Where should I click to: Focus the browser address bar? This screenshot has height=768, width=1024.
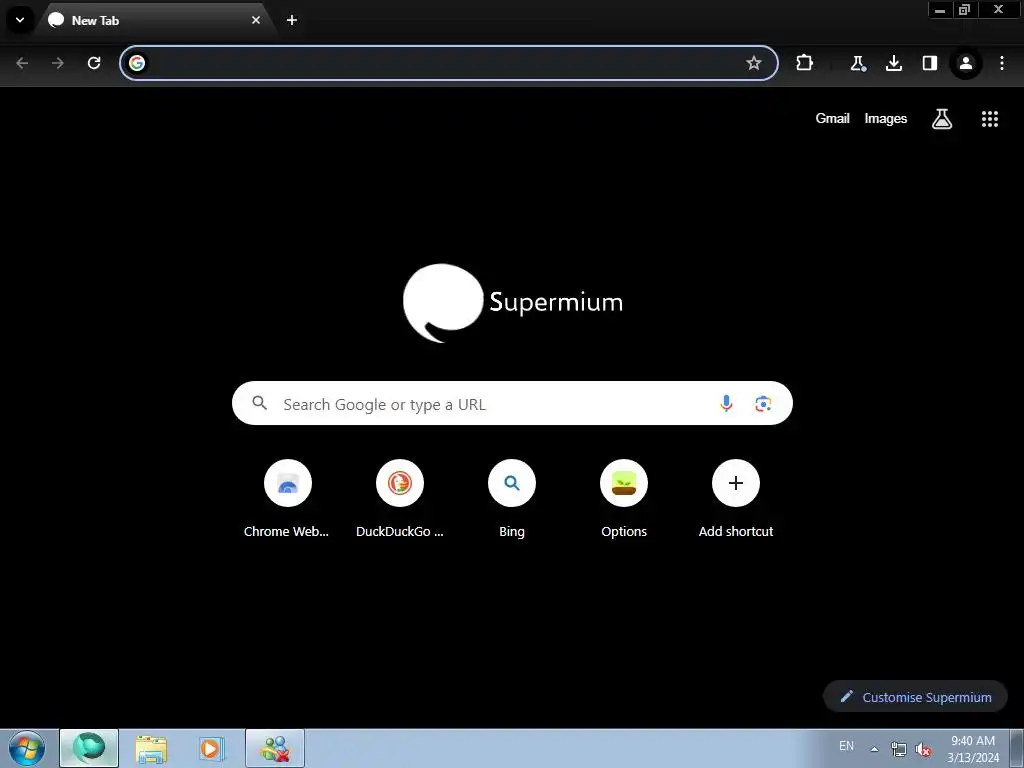(449, 63)
